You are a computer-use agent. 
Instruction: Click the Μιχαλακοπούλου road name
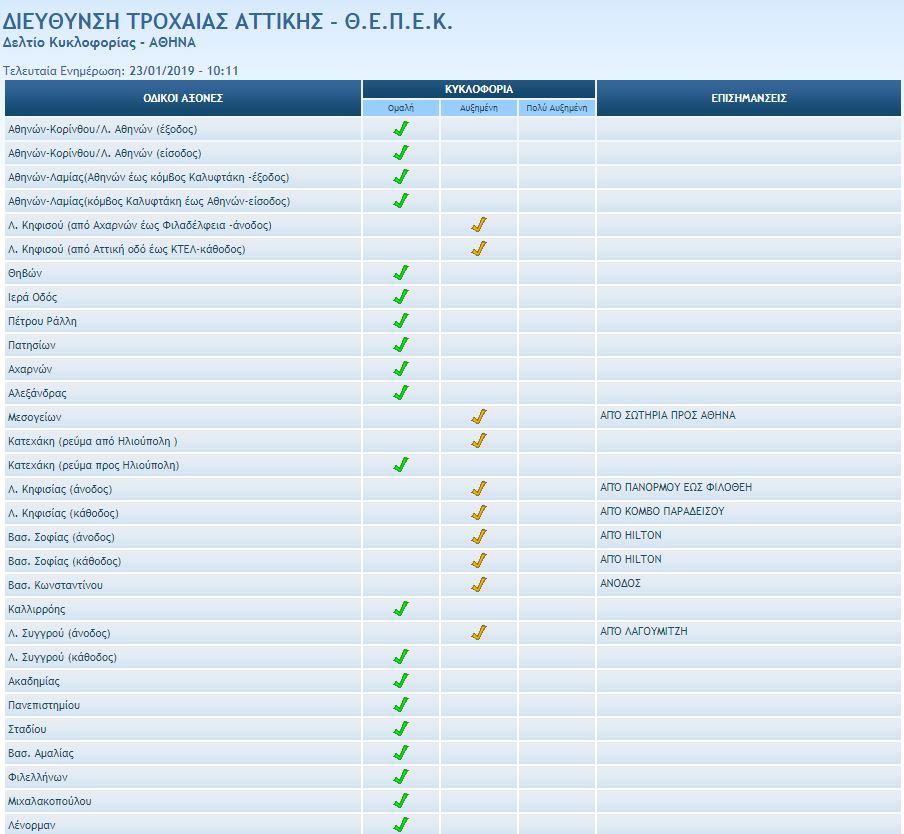click(50, 801)
